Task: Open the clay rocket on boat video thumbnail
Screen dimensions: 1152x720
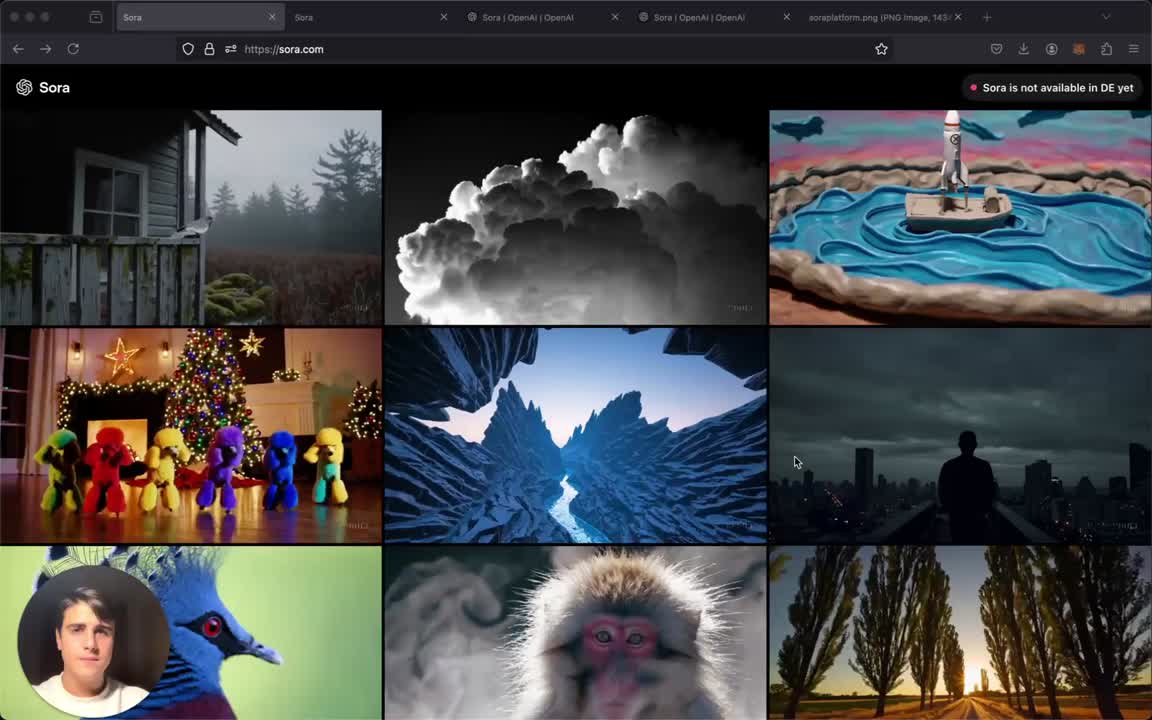Action: (x=960, y=217)
